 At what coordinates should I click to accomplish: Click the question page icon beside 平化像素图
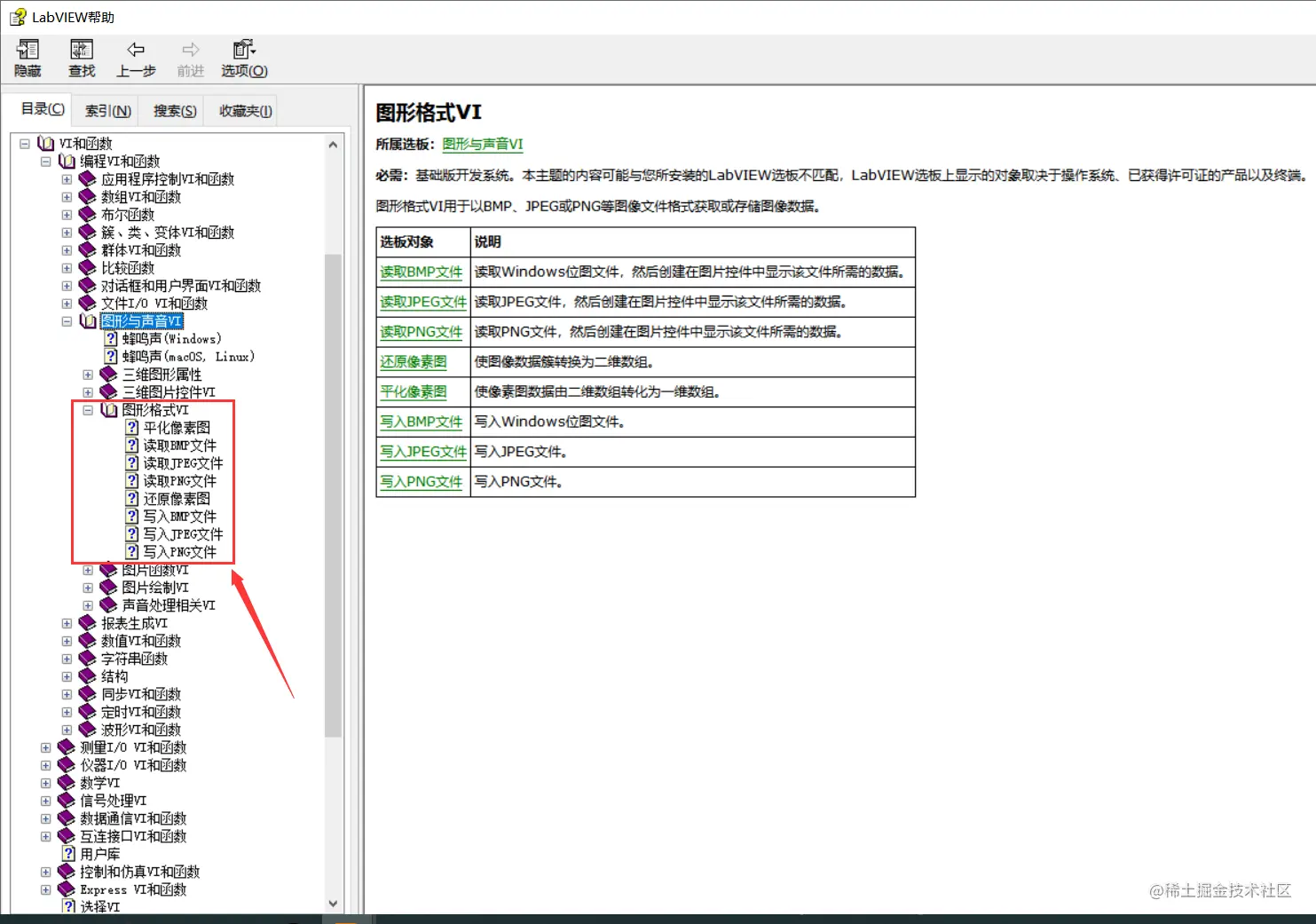pos(132,427)
